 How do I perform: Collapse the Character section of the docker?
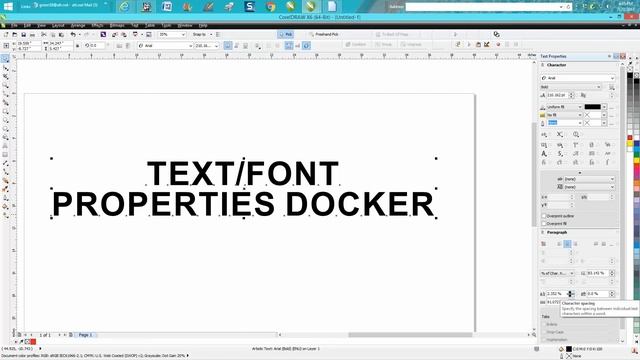coord(543,65)
